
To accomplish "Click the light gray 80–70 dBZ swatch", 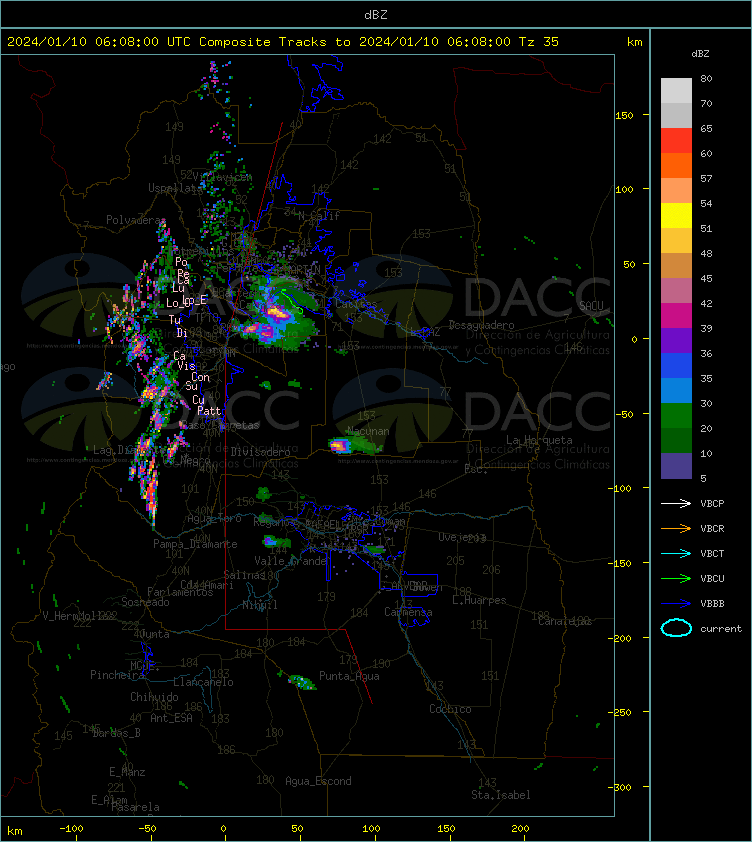I will tap(676, 90).
